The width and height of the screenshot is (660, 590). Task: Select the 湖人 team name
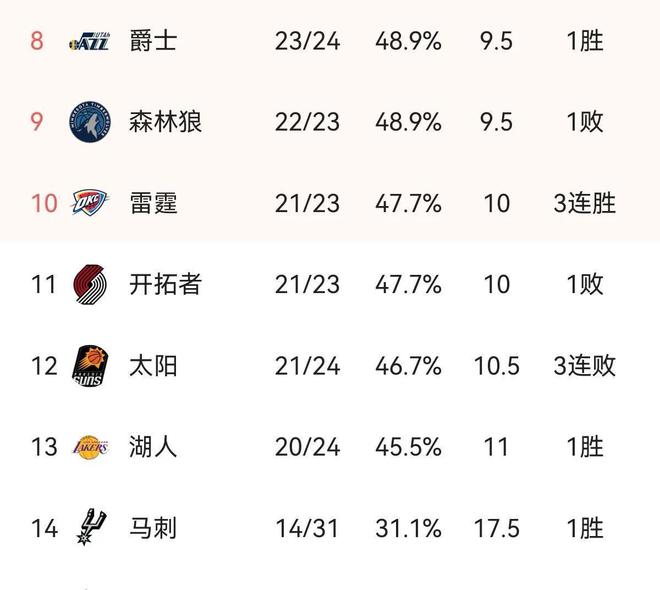click(x=153, y=447)
